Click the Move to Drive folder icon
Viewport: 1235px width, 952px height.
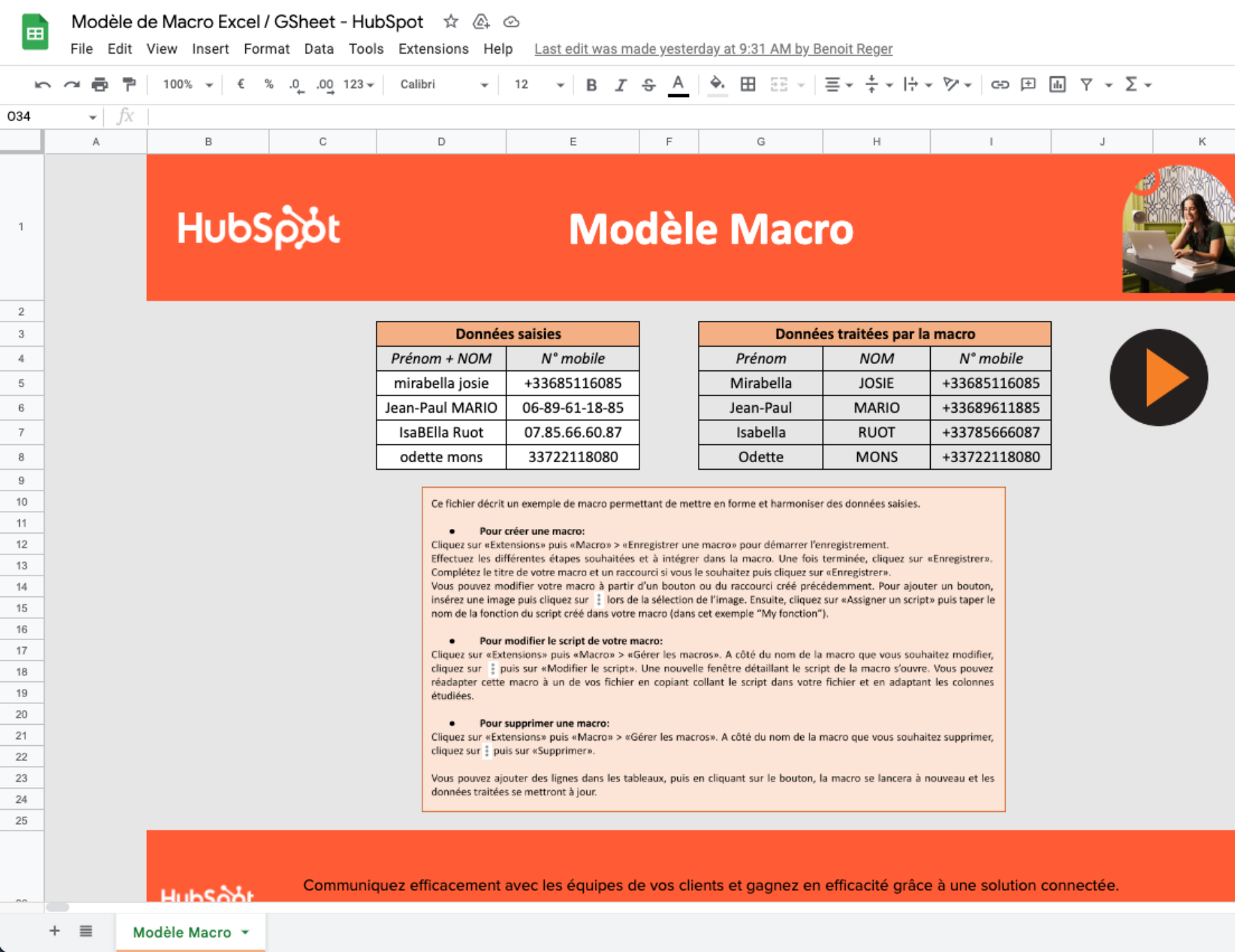tap(481, 21)
